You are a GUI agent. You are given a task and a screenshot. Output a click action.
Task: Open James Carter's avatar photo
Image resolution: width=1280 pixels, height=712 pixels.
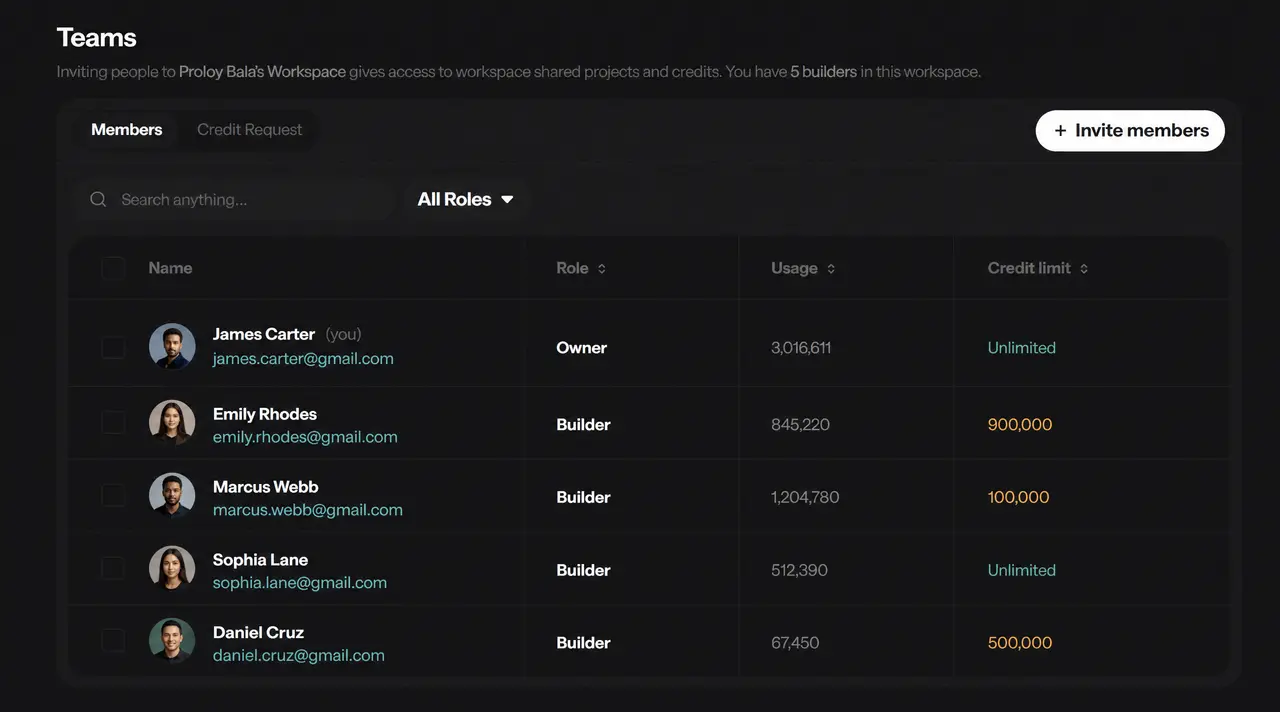(x=172, y=346)
